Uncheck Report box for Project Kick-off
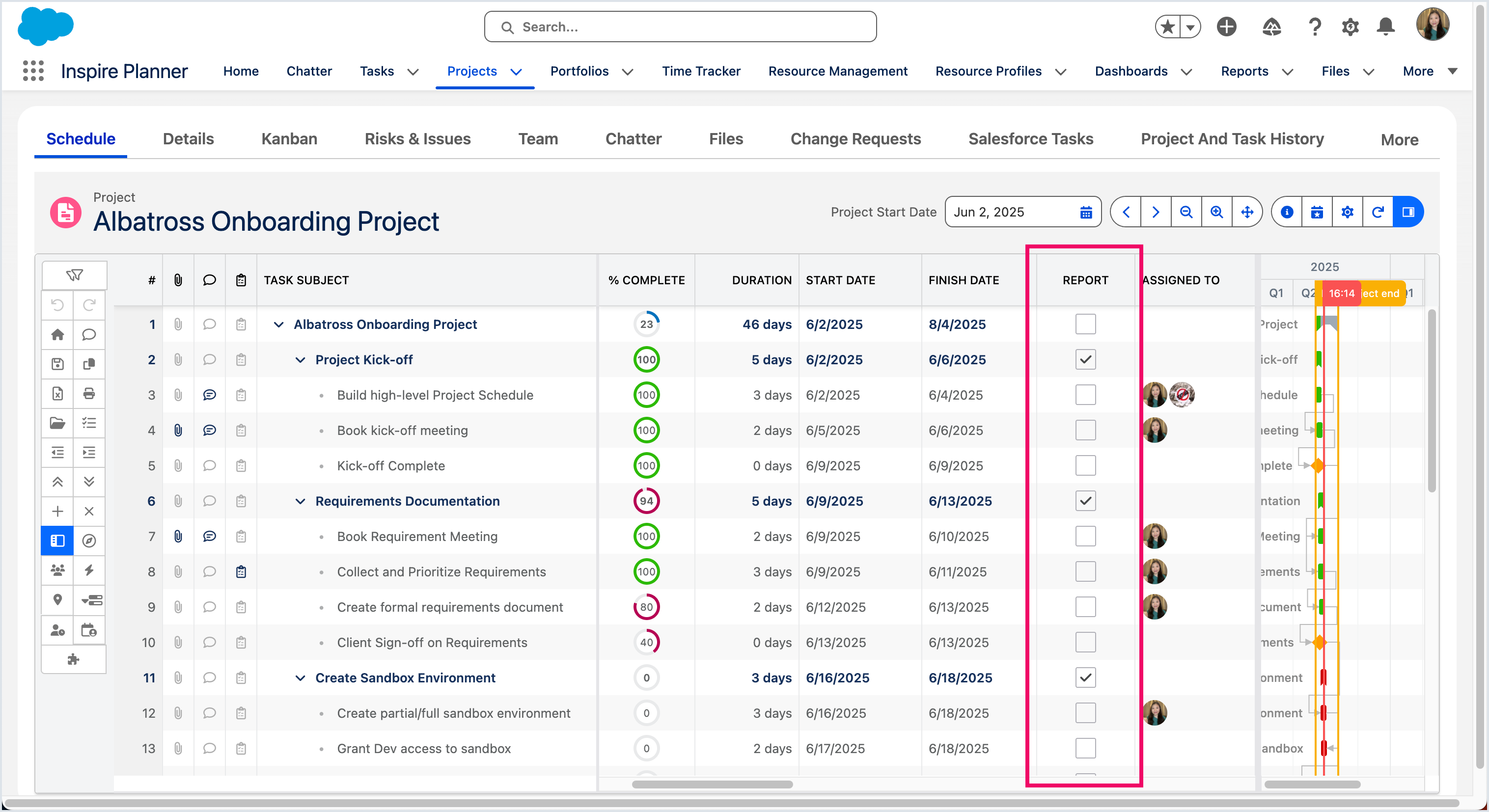The image size is (1489, 812). pos(1085,359)
